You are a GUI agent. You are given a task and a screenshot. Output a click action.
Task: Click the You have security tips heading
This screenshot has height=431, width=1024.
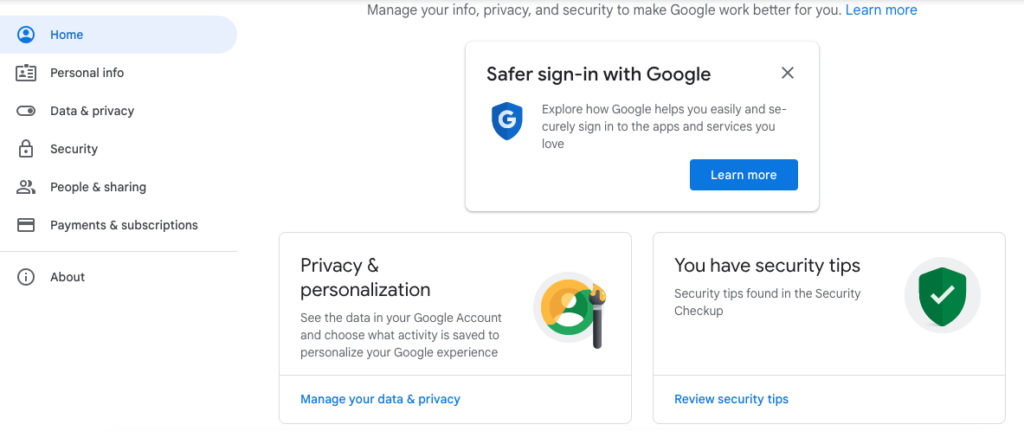pyautogui.click(x=767, y=265)
